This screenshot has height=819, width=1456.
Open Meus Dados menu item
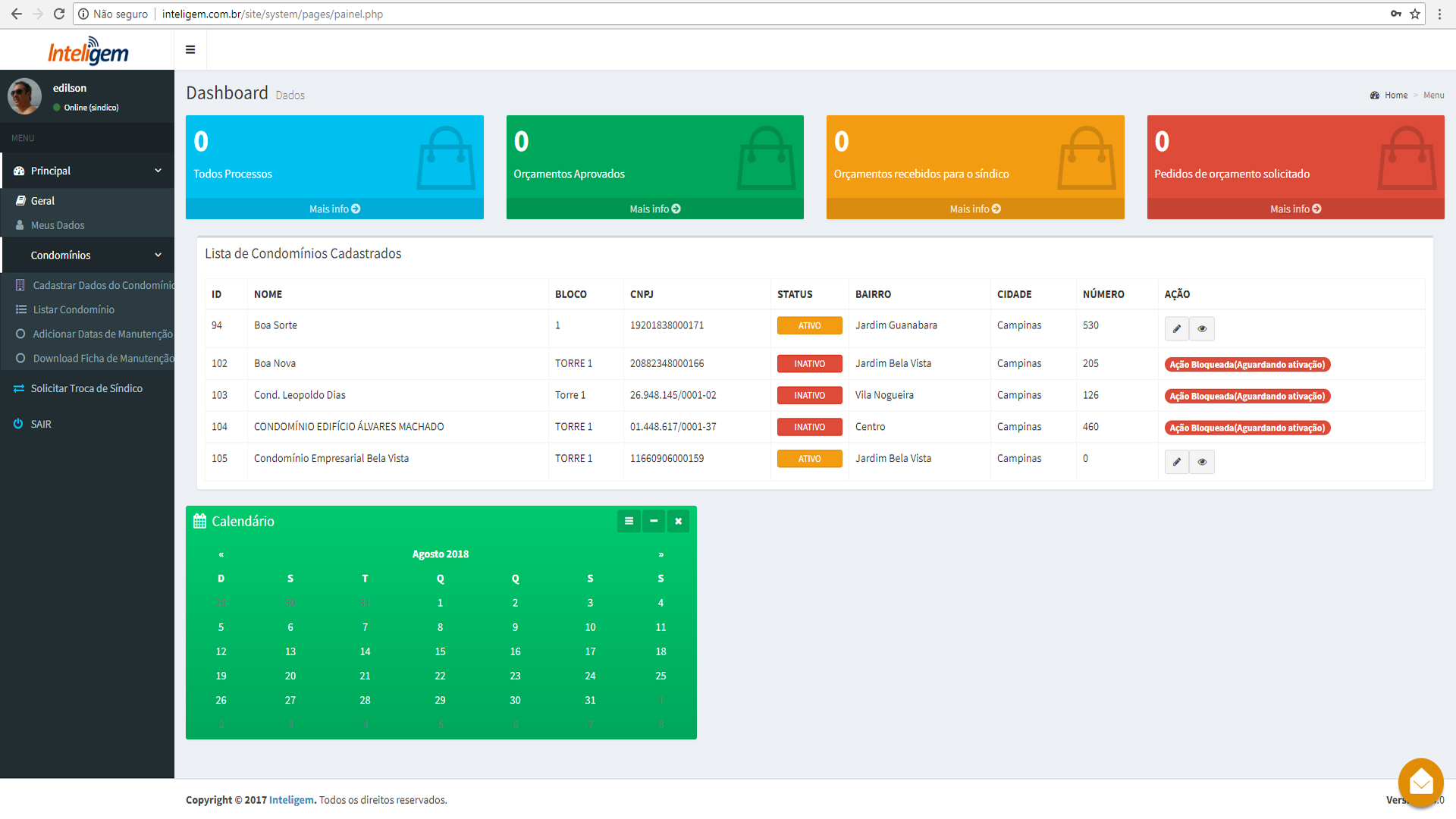point(58,225)
